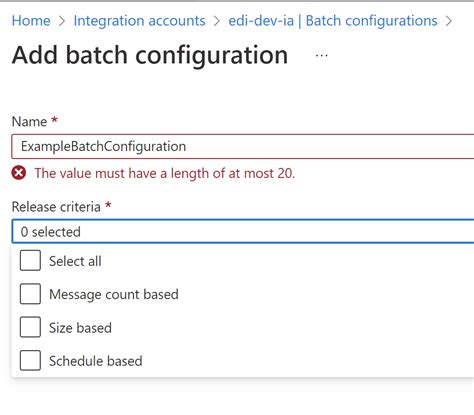Click into the Name input field
Viewport: 474px width, 415px height.
click(x=243, y=146)
